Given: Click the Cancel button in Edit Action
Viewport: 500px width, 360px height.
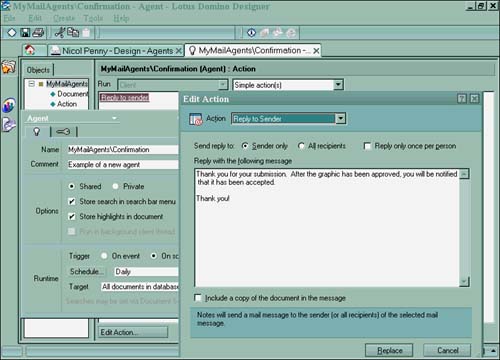Looking at the screenshot, I should [x=447, y=350].
